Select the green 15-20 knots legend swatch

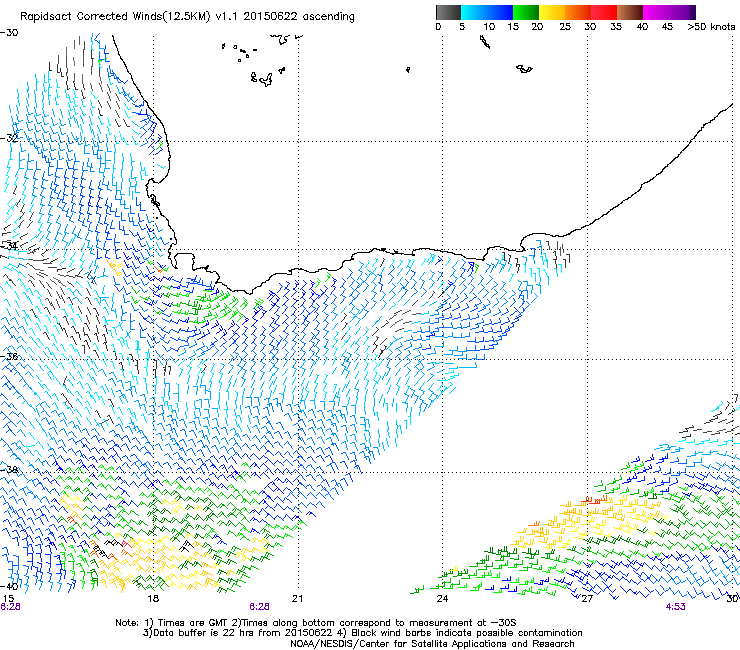click(526, 12)
